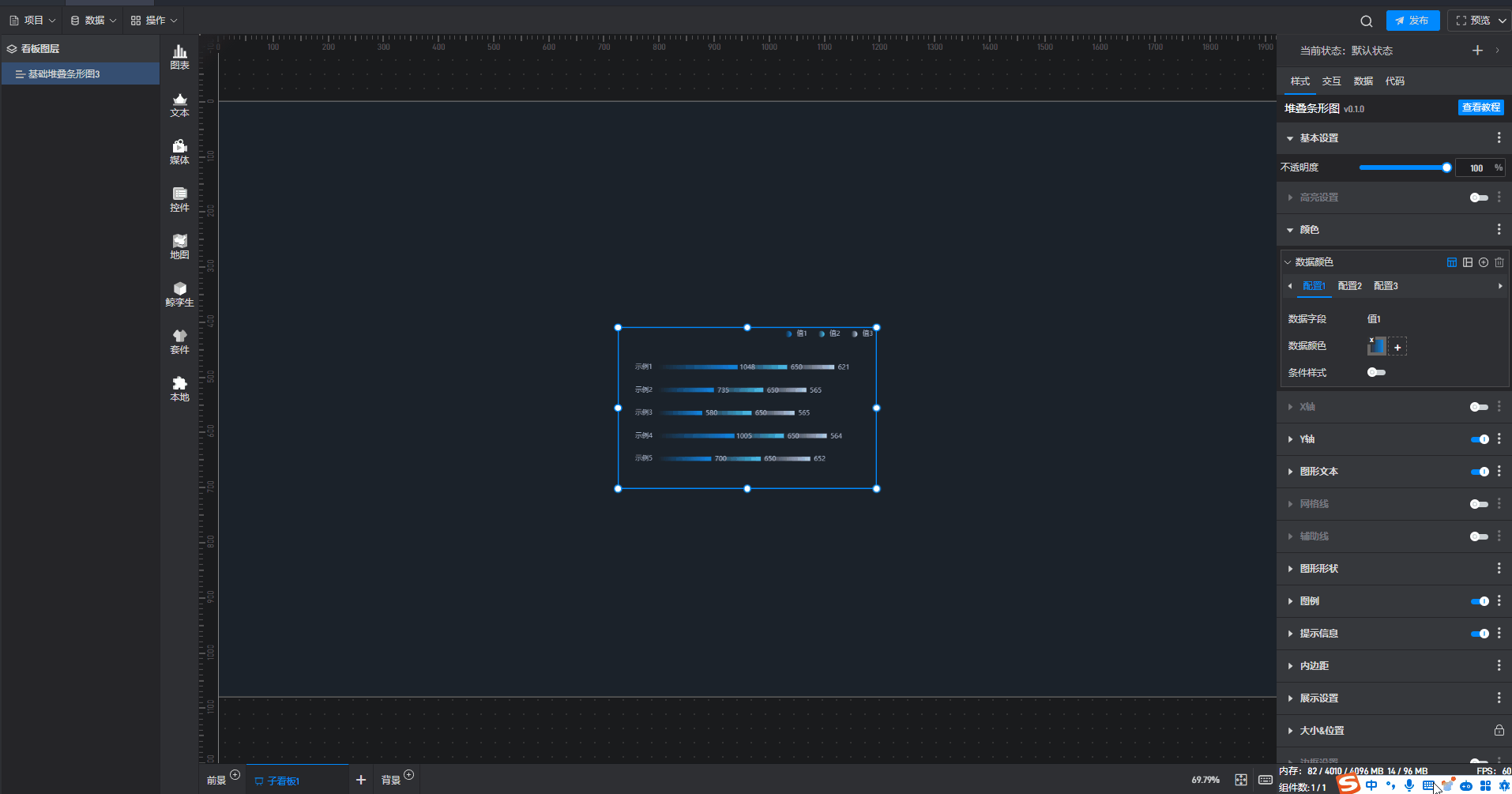1512x794 pixels.
Task: Collapse the 基本设置 section
Action: (x=1290, y=138)
